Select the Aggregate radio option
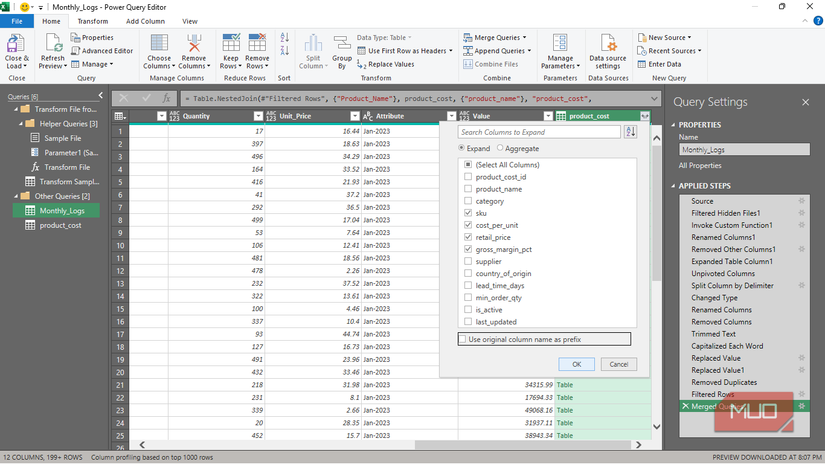Viewport: 825px width, 464px height. click(x=500, y=148)
